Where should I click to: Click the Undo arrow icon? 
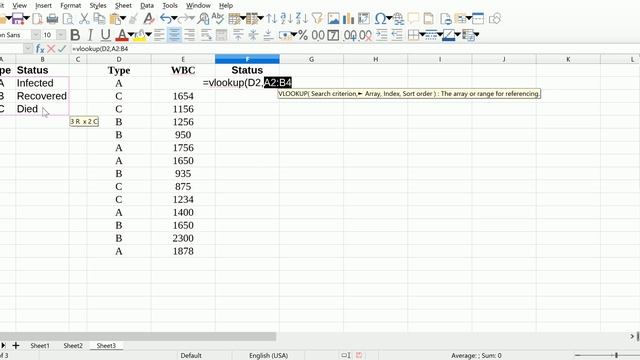165,19
